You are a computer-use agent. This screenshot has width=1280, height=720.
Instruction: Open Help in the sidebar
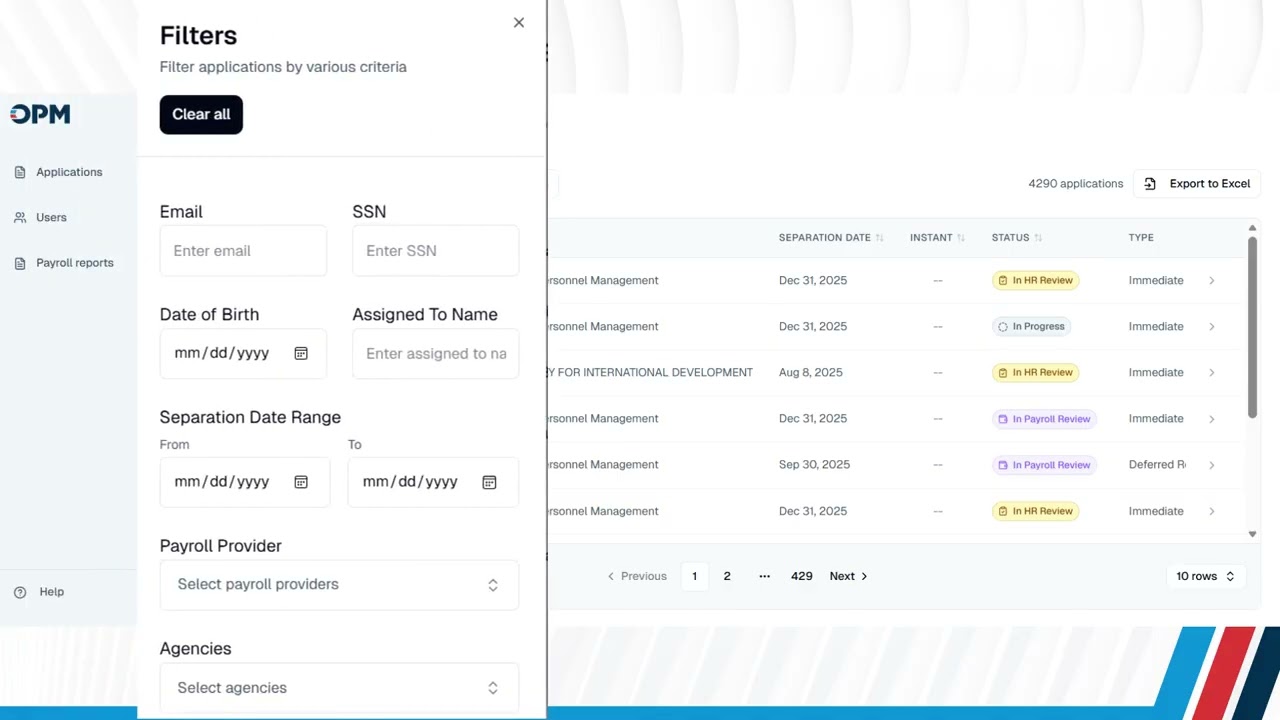click(51, 592)
